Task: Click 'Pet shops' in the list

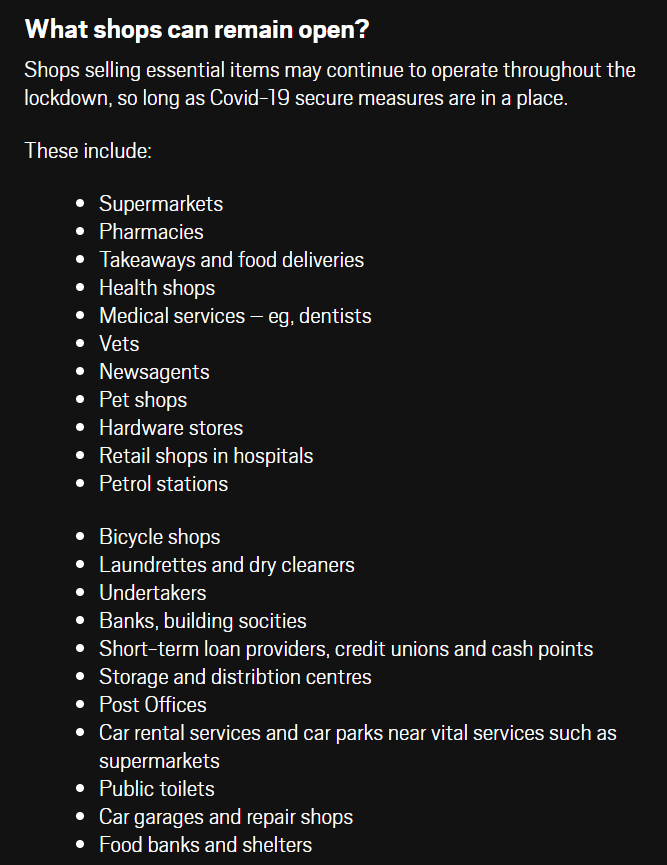Action: pos(143,400)
